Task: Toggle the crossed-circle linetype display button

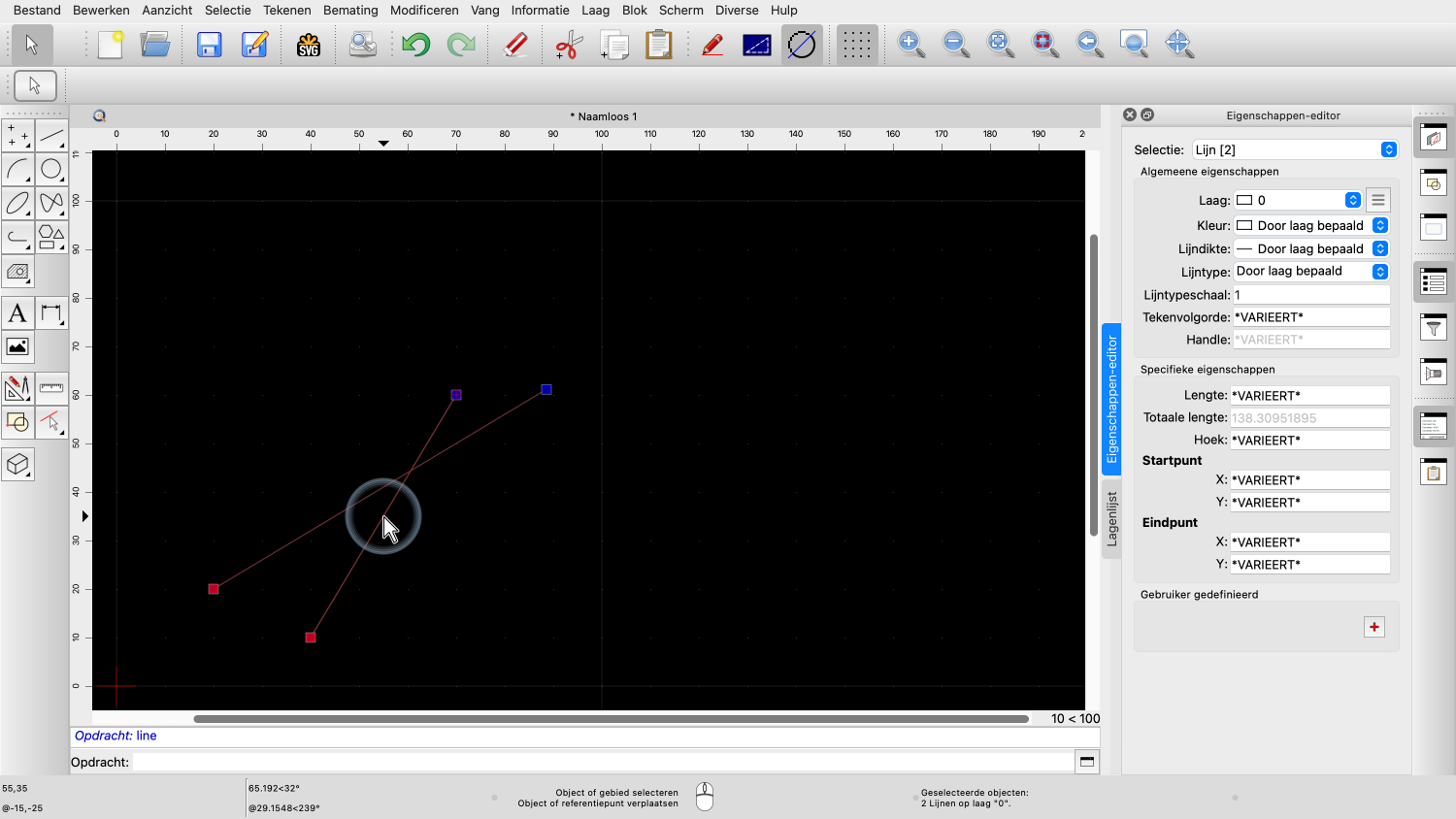Action: [802, 45]
